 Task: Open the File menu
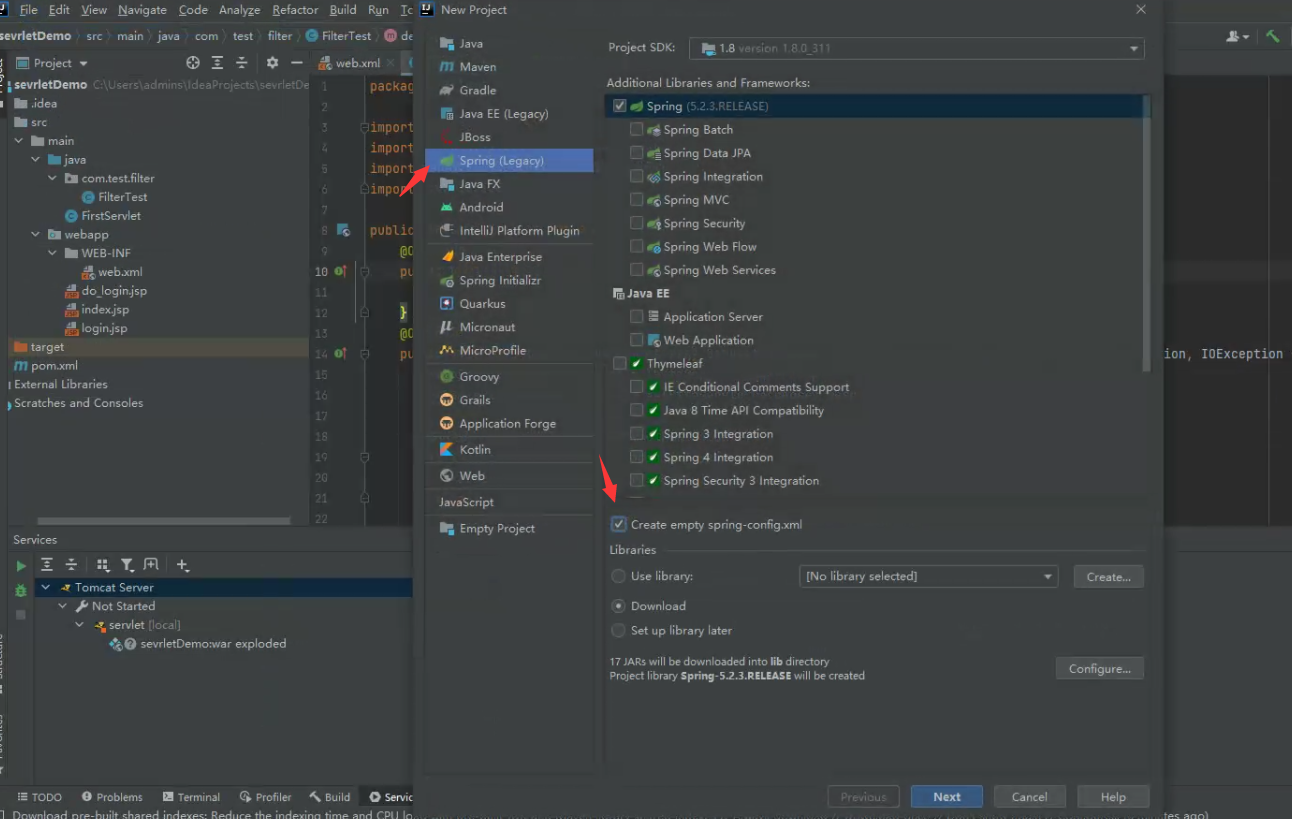click(29, 10)
